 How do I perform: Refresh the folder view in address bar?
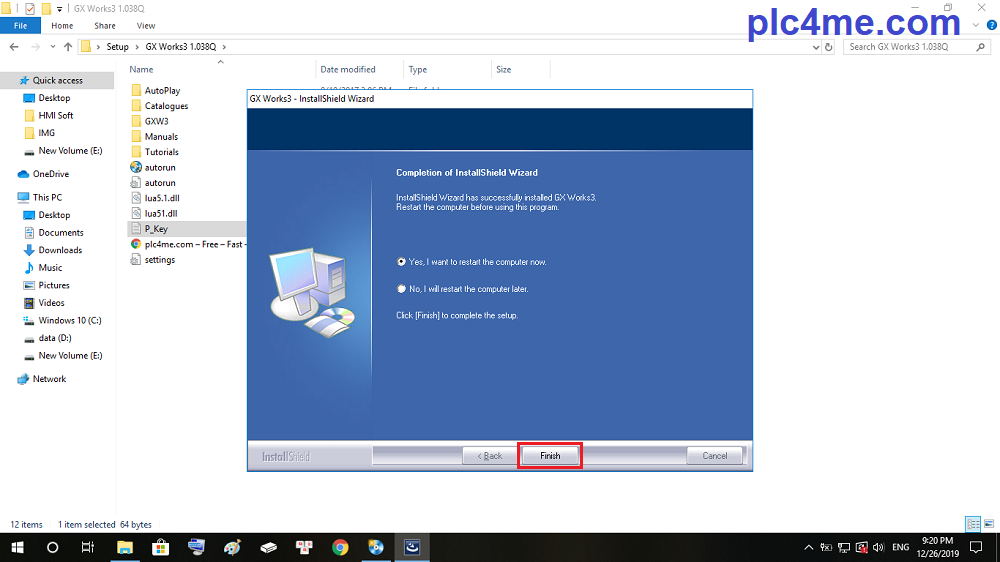click(x=828, y=47)
